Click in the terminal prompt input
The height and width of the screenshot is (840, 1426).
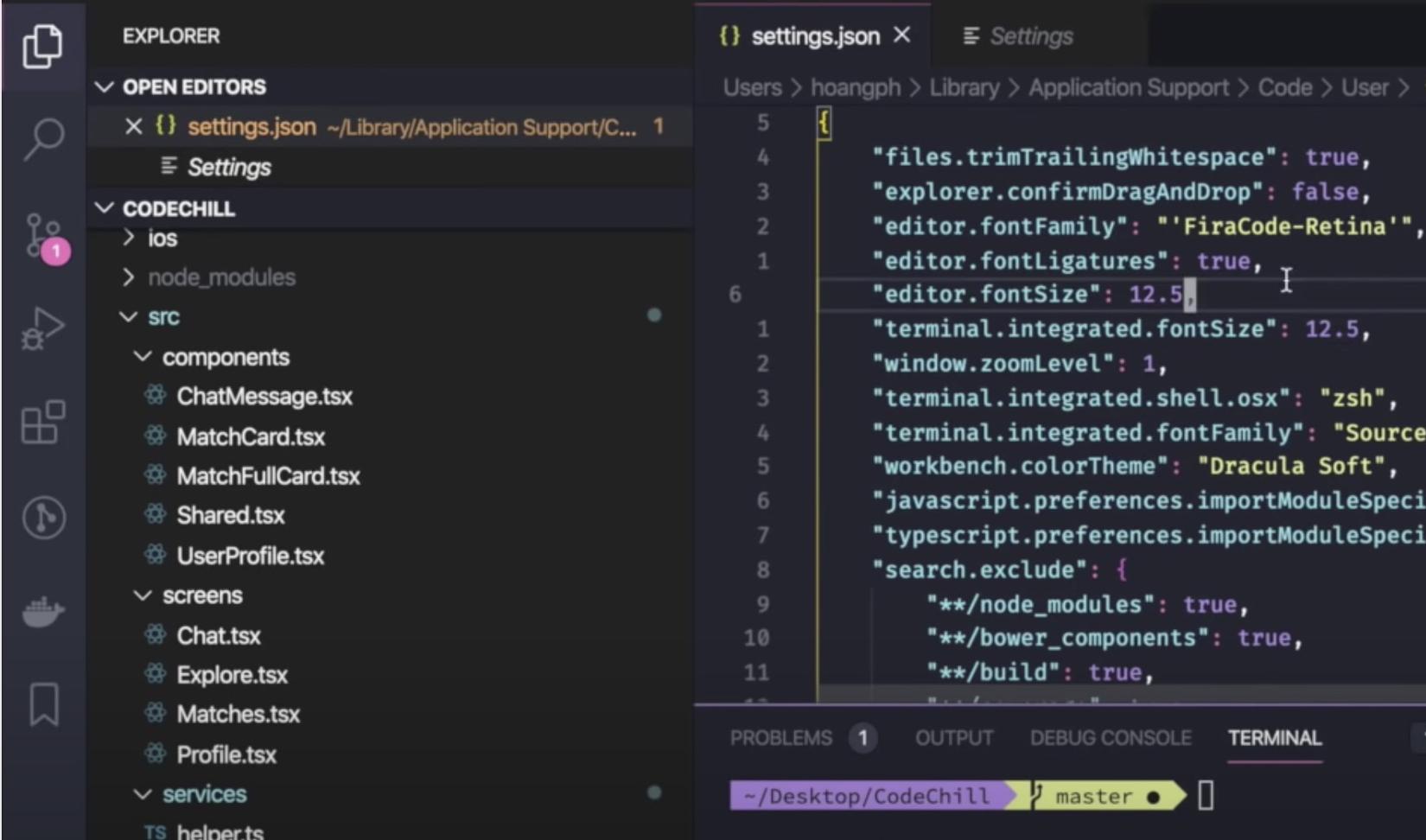click(x=1206, y=795)
